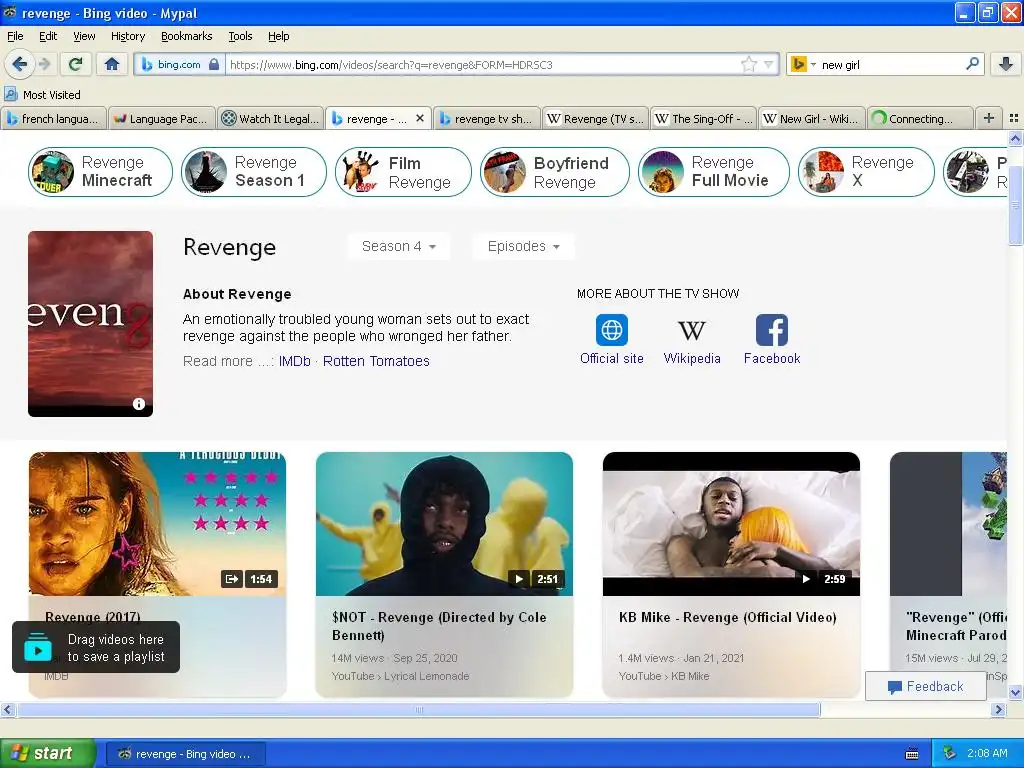The width and height of the screenshot is (1024, 768).
Task: Open the Rotten Tomatoes link
Action: [376, 361]
